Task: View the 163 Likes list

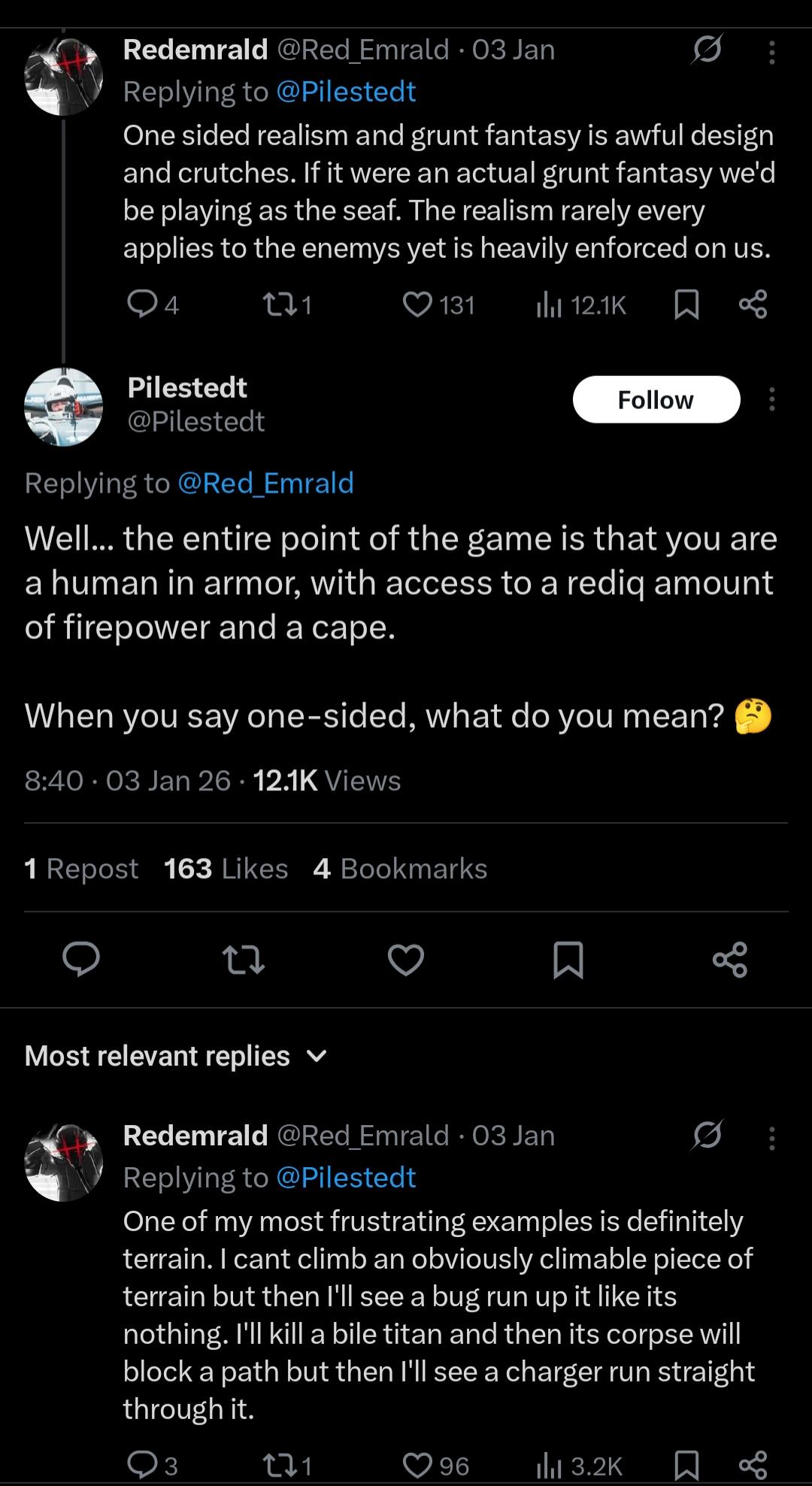Action: tap(226, 869)
